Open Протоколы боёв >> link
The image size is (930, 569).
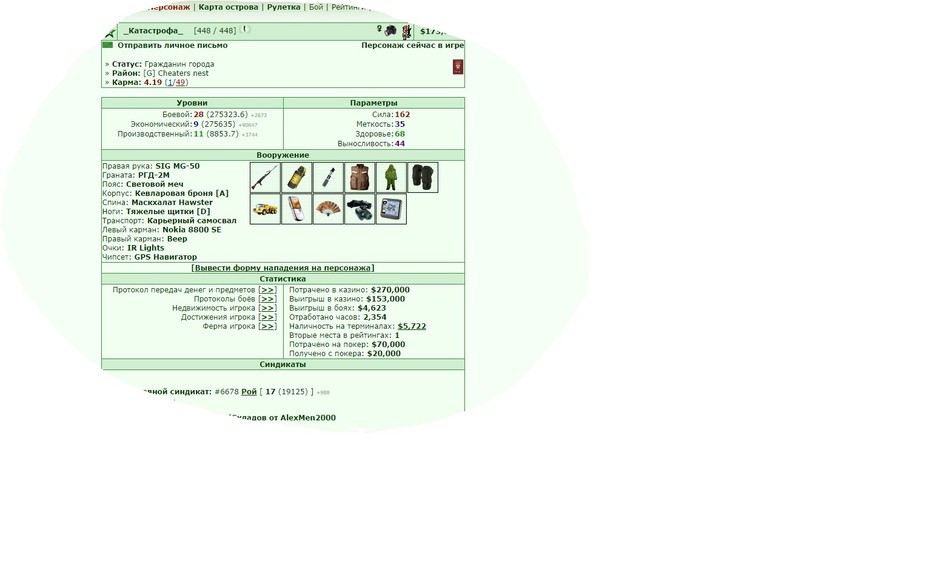click(x=267, y=299)
